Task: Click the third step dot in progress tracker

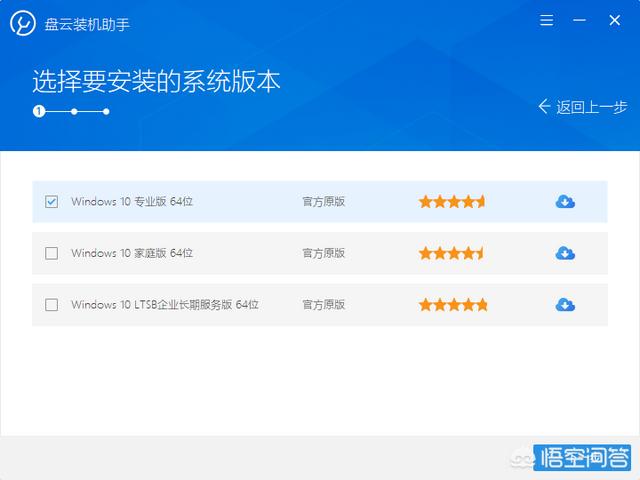Action: point(106,111)
